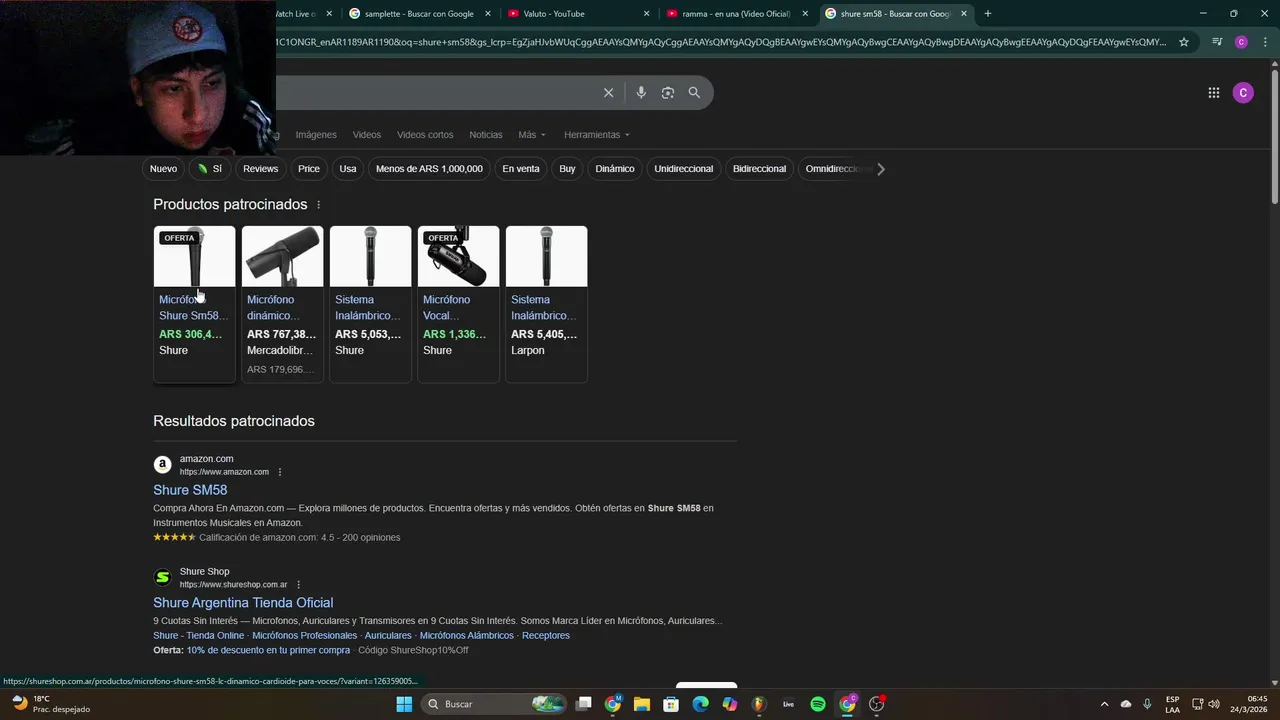Open Micrófono Shure Sm58 product card thumbnail
Image resolution: width=1280 pixels, height=720 pixels.
tap(194, 256)
